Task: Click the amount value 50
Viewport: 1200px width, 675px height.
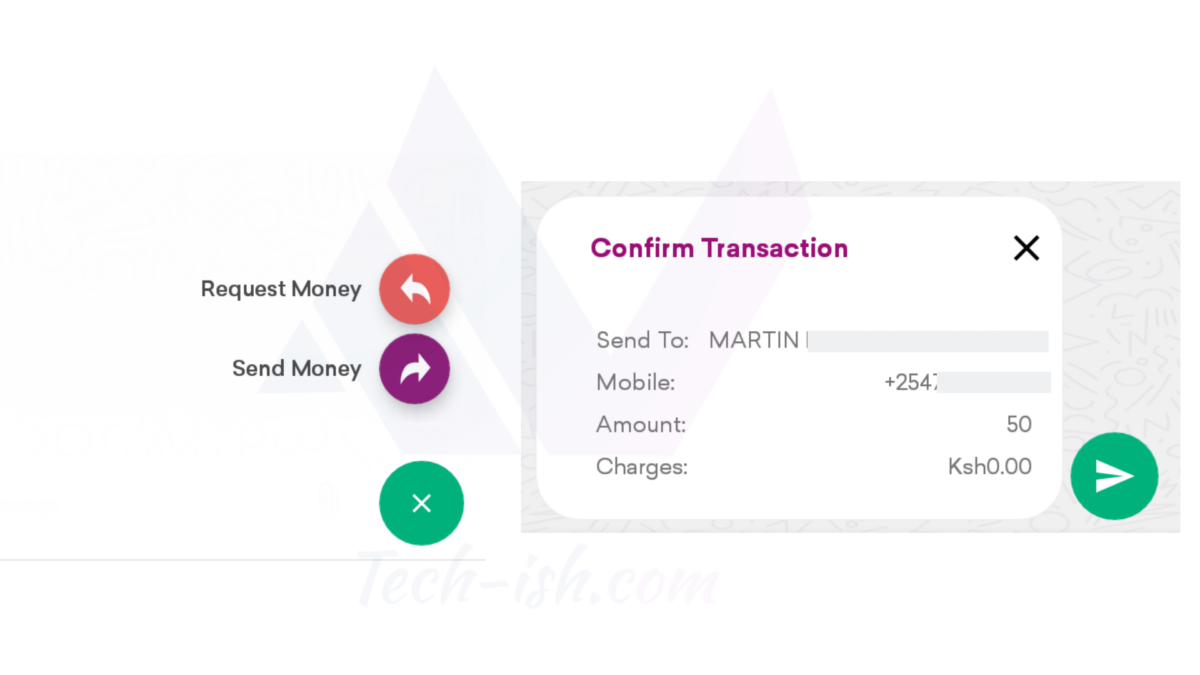Action: pos(1019,424)
